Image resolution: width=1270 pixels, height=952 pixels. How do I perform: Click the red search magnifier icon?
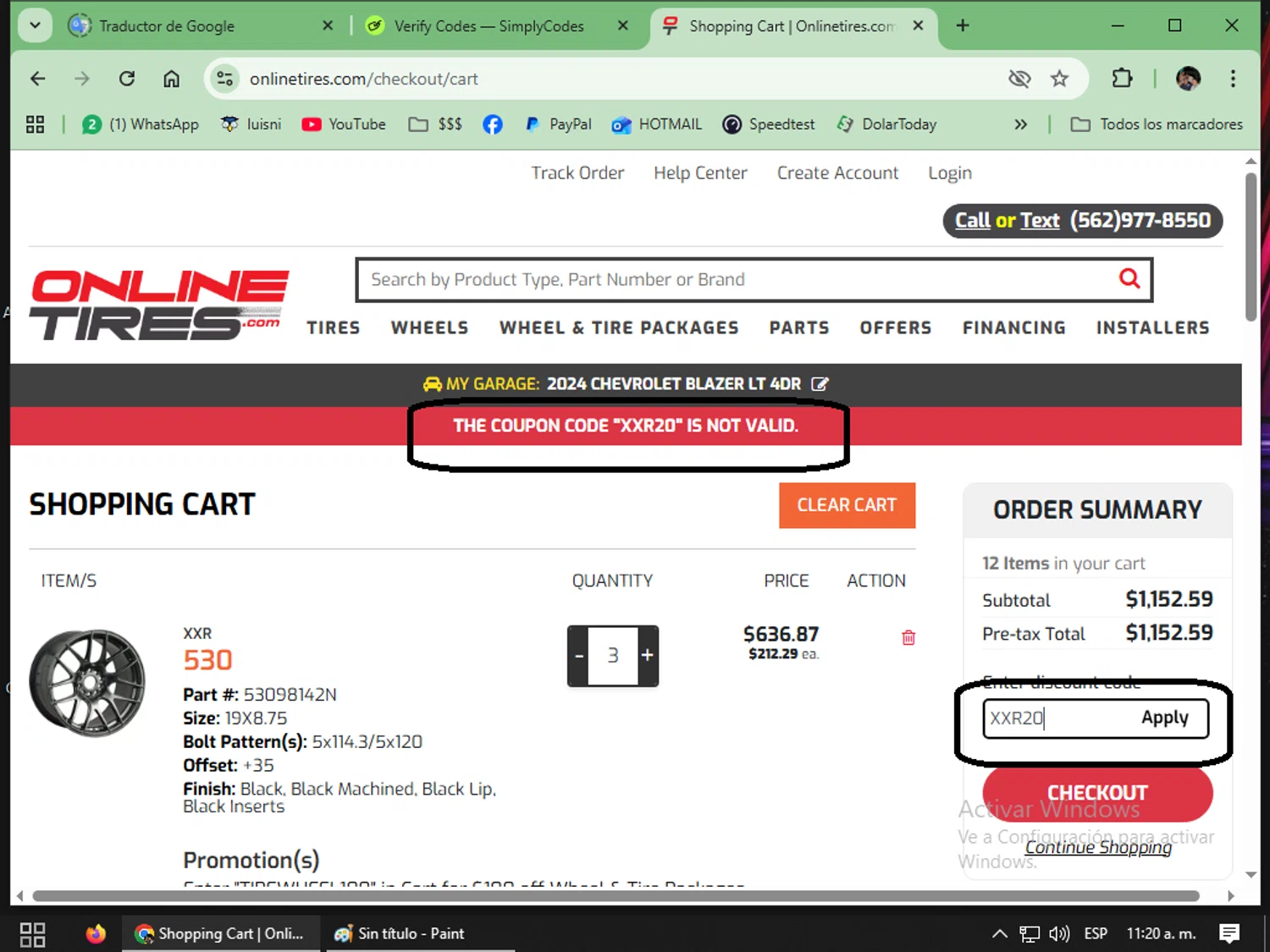1129,278
